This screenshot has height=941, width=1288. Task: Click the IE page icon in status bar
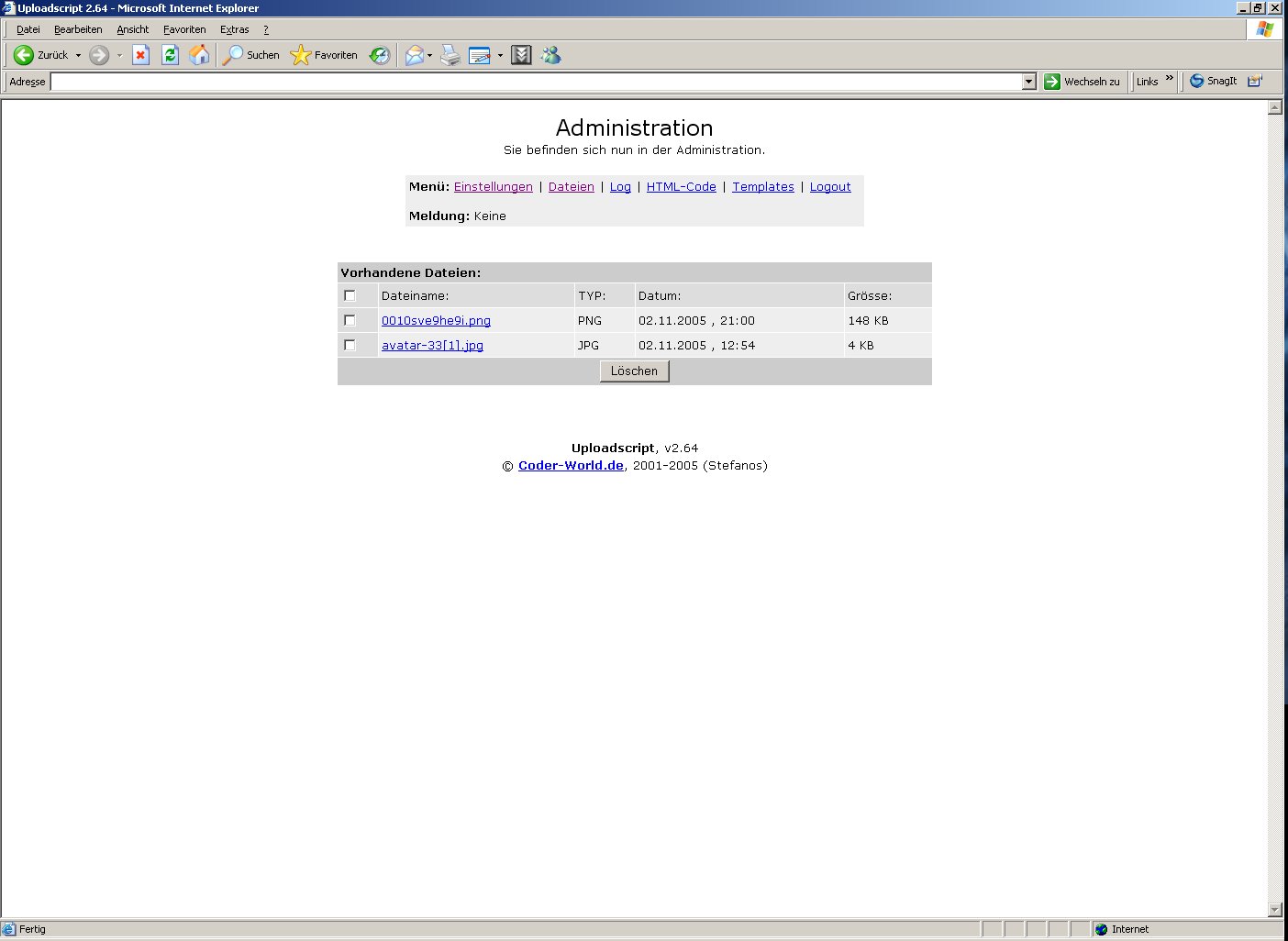tap(9, 929)
